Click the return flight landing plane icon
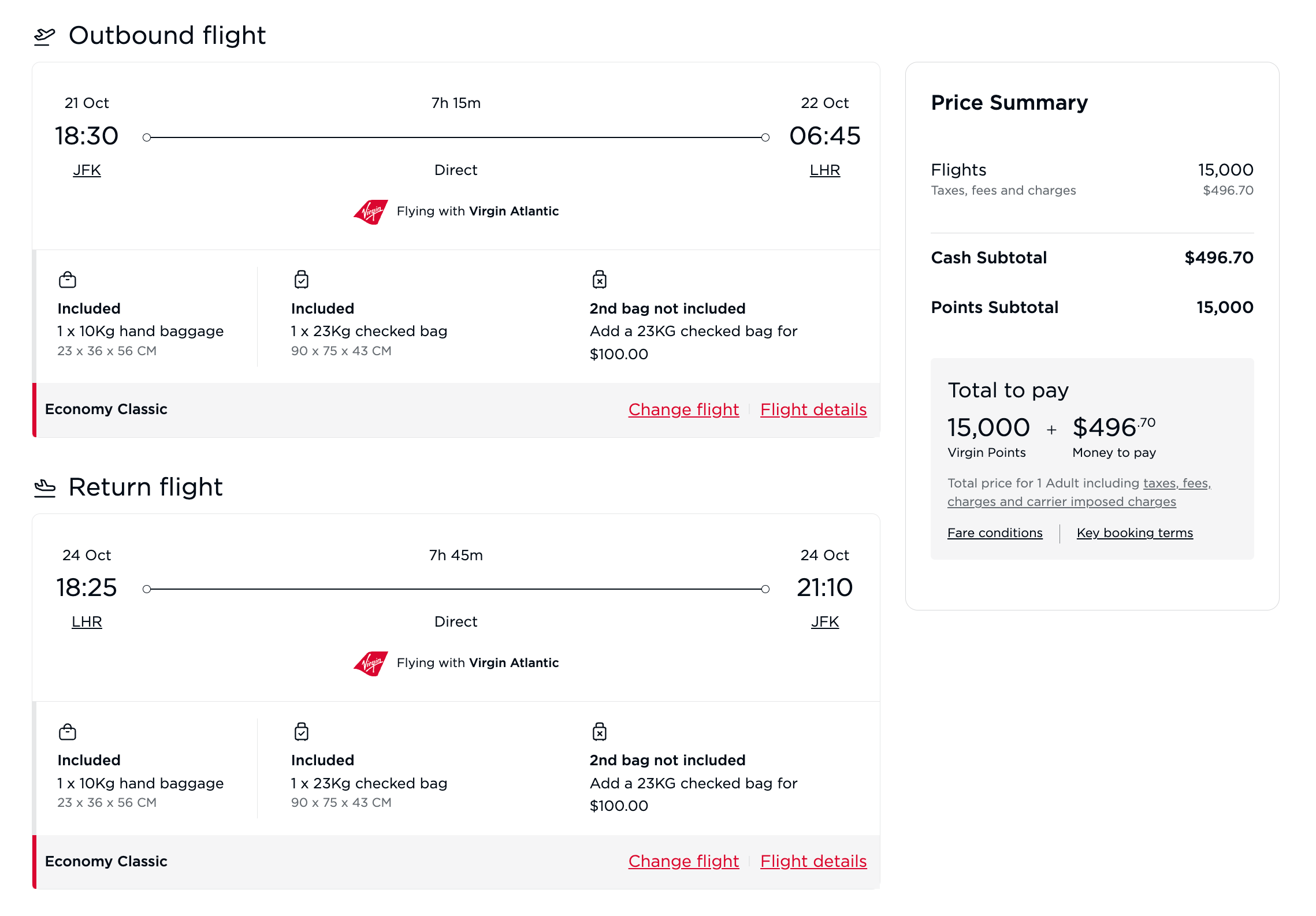Viewport: 1316px width, 916px height. (44, 488)
